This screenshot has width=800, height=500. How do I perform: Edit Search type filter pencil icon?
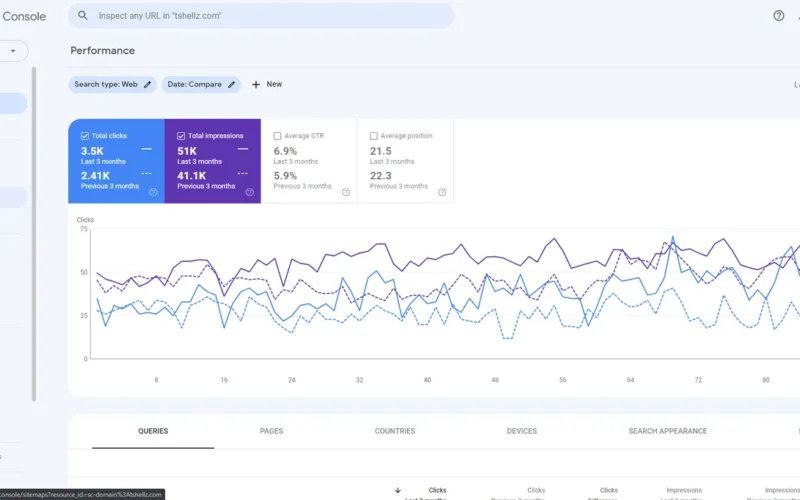pyautogui.click(x=147, y=85)
